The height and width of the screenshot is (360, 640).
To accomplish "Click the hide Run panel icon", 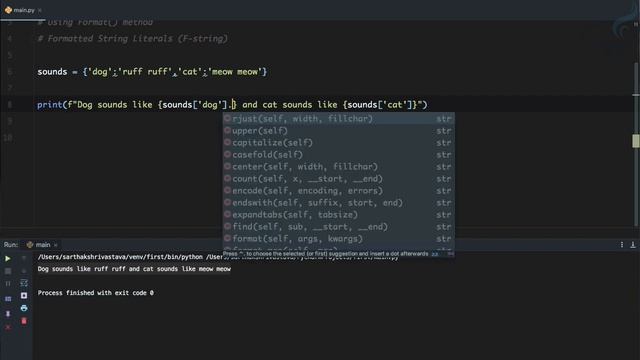I will click(x=633, y=244).
